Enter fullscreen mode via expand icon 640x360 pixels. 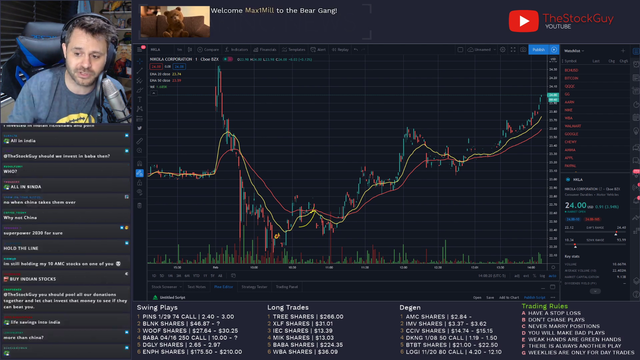point(513,49)
